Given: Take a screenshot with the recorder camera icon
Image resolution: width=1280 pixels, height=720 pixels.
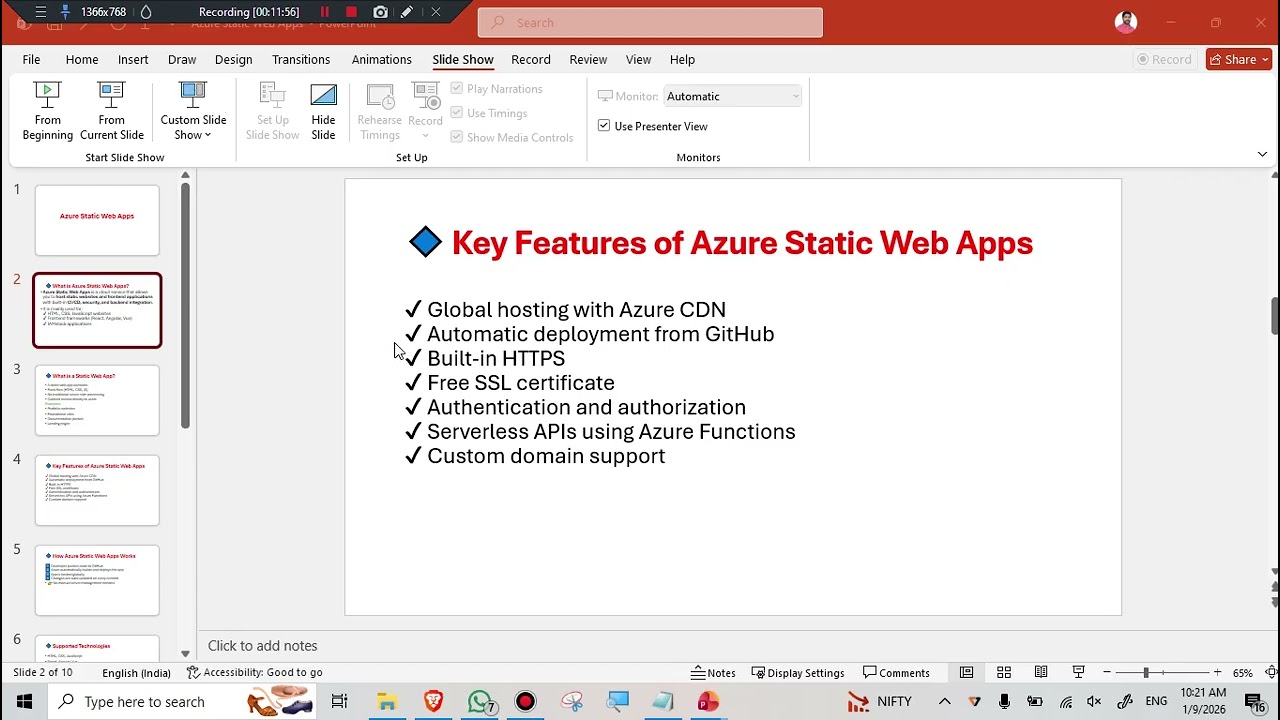Looking at the screenshot, I should [x=380, y=12].
